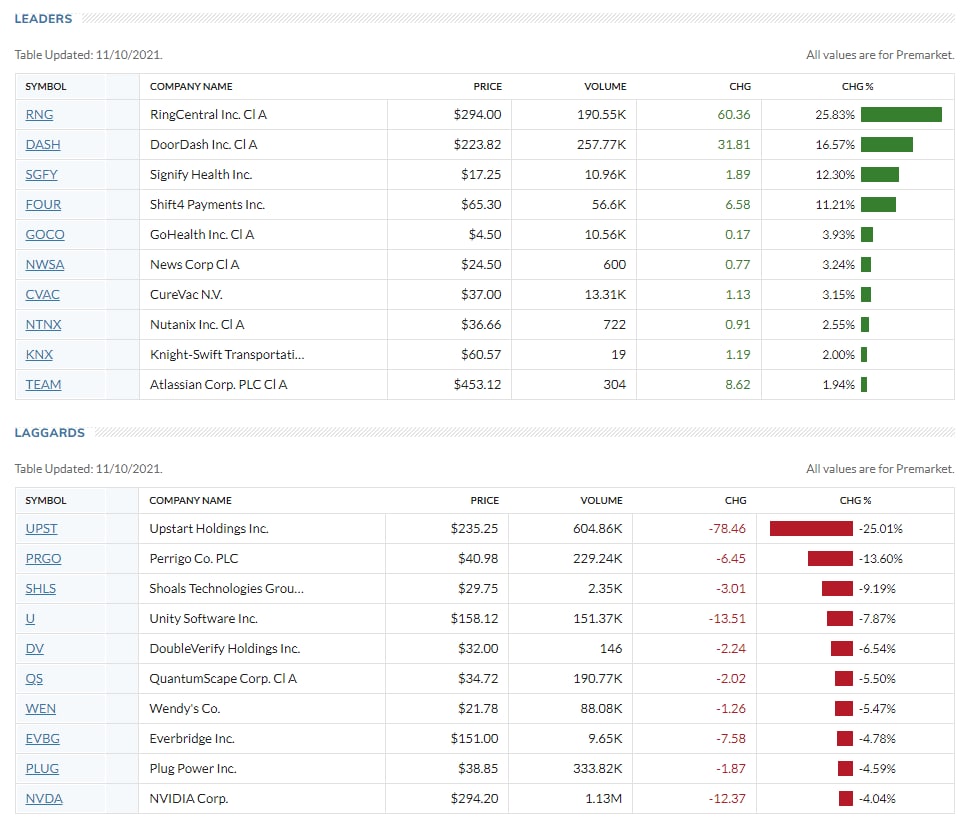The width and height of the screenshot is (962, 819).
Task: Select the Unity Software Inc. name
Action: click(203, 619)
